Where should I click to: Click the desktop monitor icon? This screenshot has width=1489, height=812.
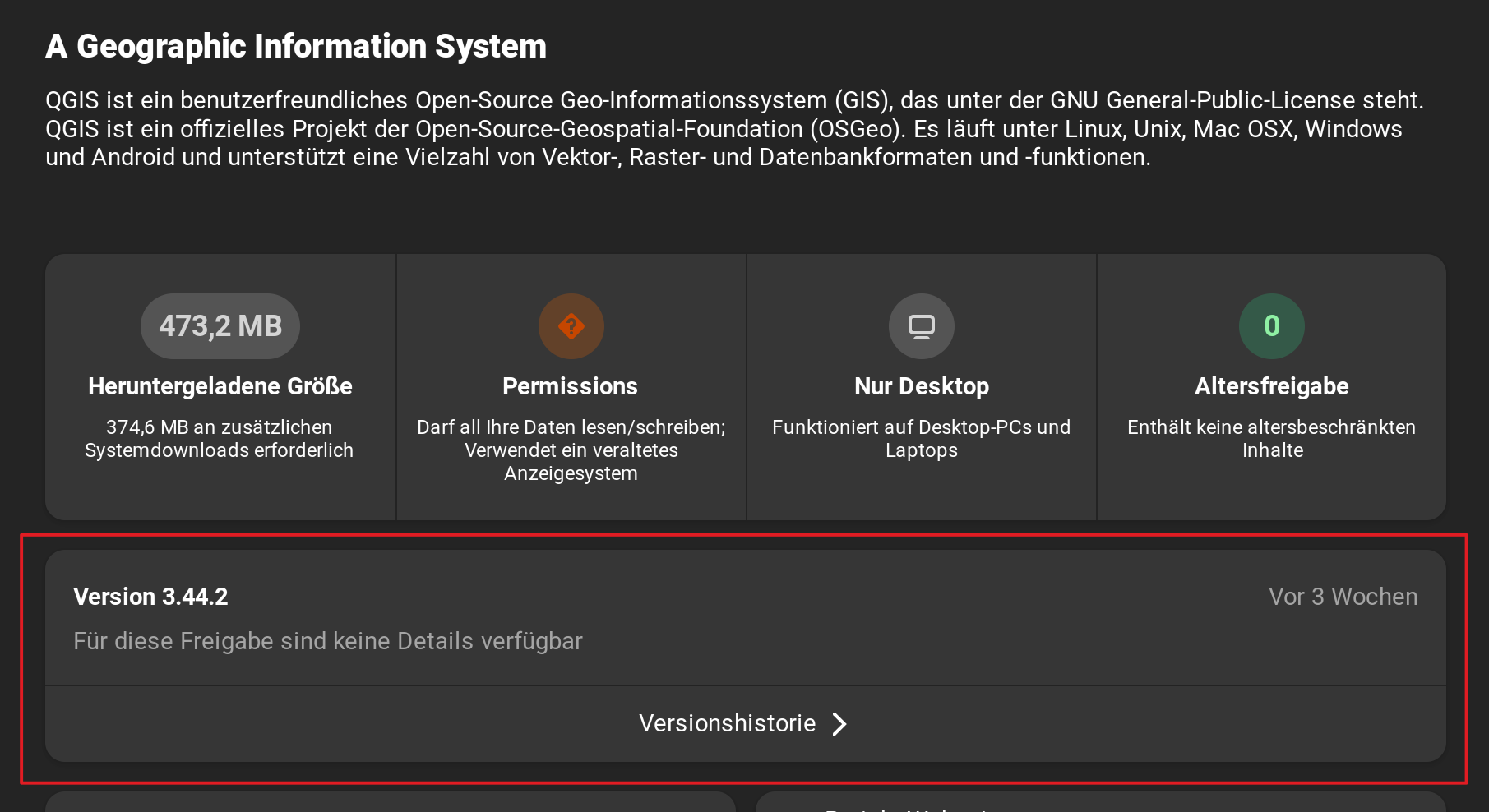[921, 326]
